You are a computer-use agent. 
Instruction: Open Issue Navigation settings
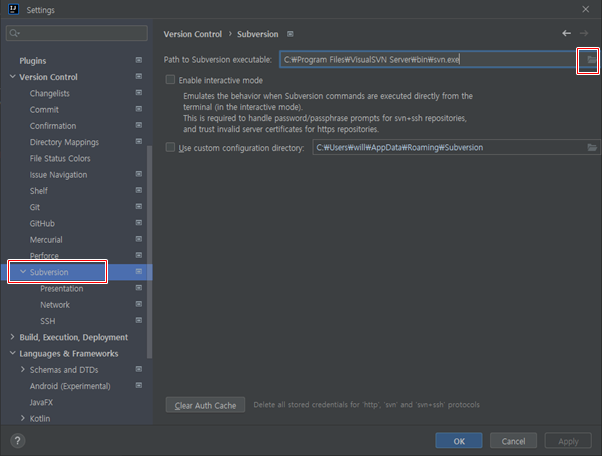[x=58, y=175]
